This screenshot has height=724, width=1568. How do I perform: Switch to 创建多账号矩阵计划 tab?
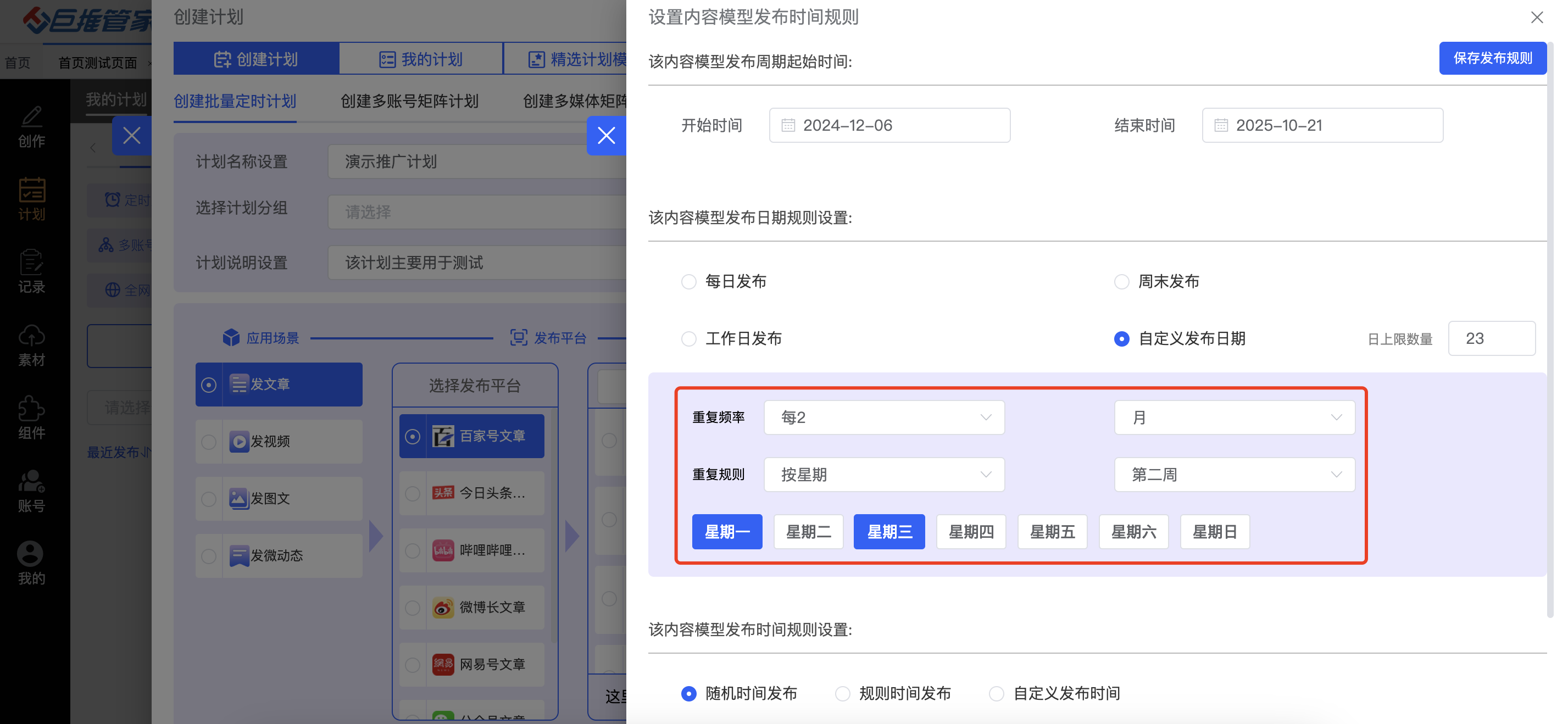pyautogui.click(x=409, y=101)
